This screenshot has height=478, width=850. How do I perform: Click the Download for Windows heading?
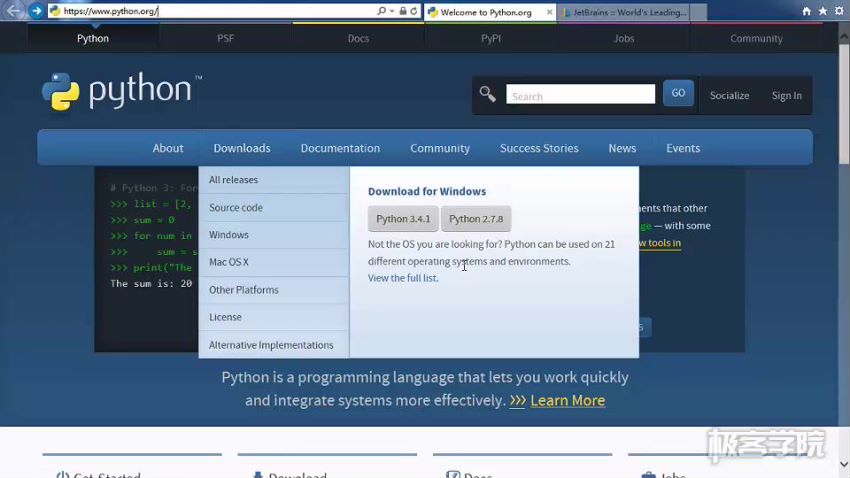(x=427, y=191)
